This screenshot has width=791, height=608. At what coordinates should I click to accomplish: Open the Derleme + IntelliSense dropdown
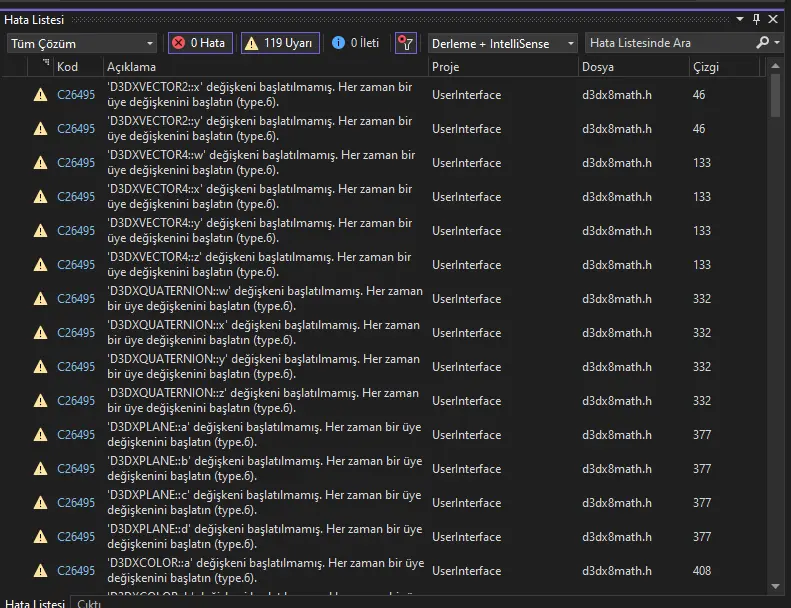[x=503, y=43]
